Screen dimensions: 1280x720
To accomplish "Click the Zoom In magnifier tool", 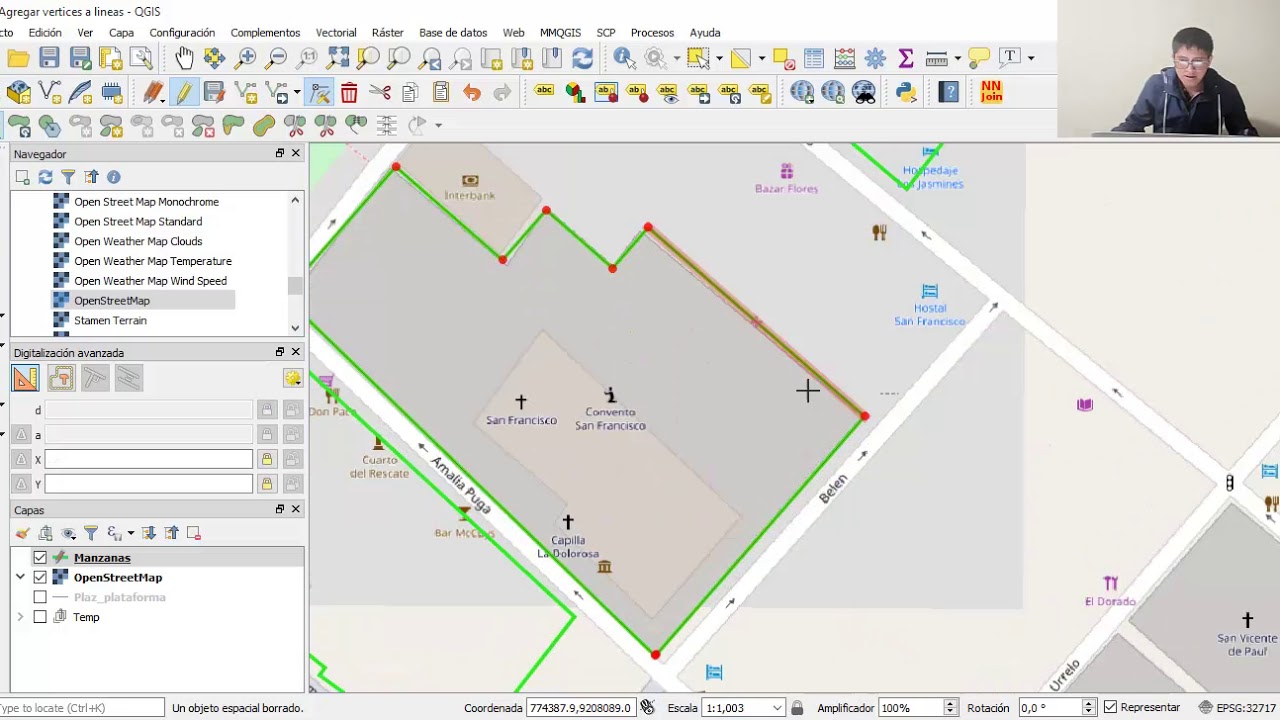I will [246, 58].
